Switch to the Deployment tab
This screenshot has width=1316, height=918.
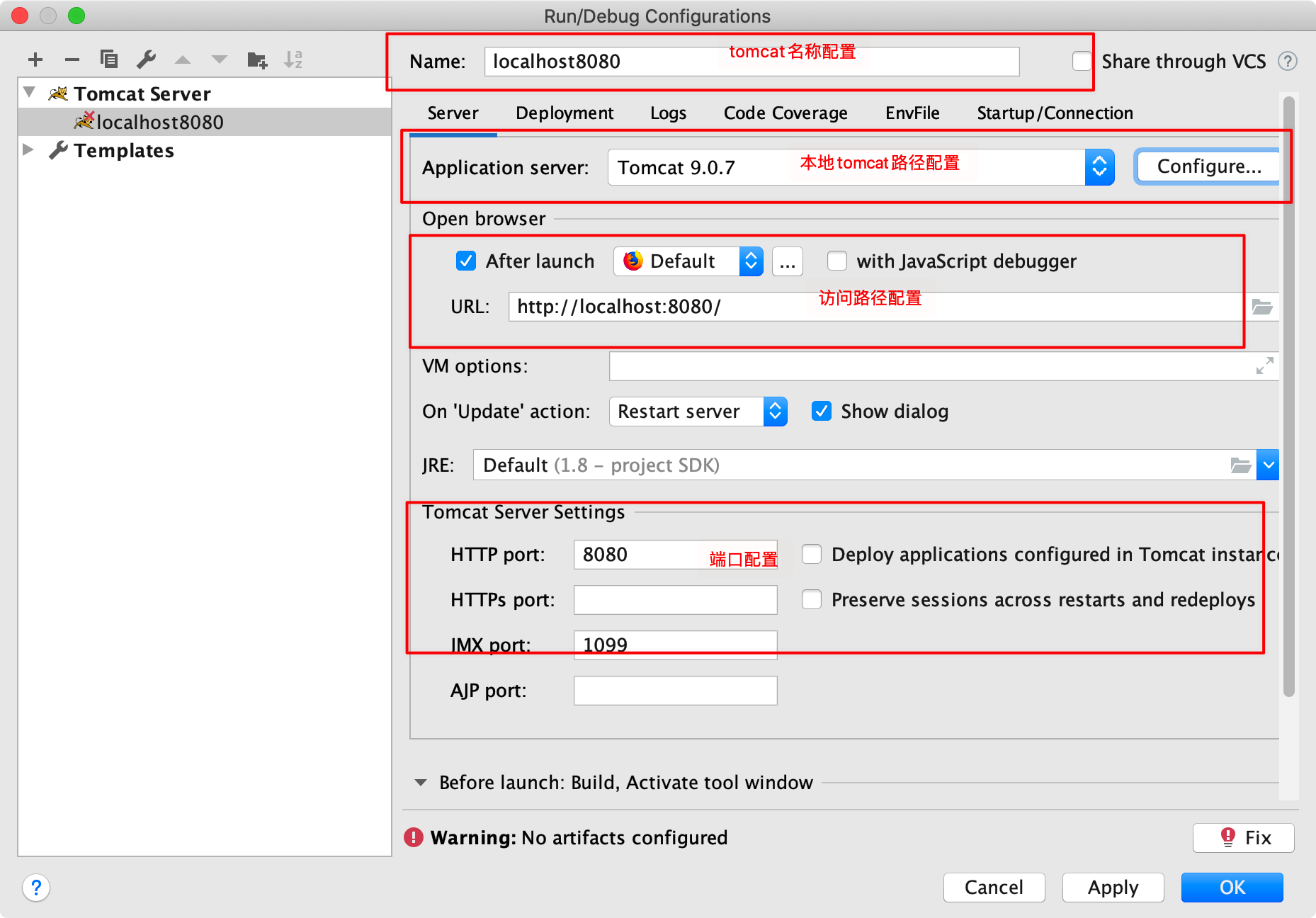(565, 113)
